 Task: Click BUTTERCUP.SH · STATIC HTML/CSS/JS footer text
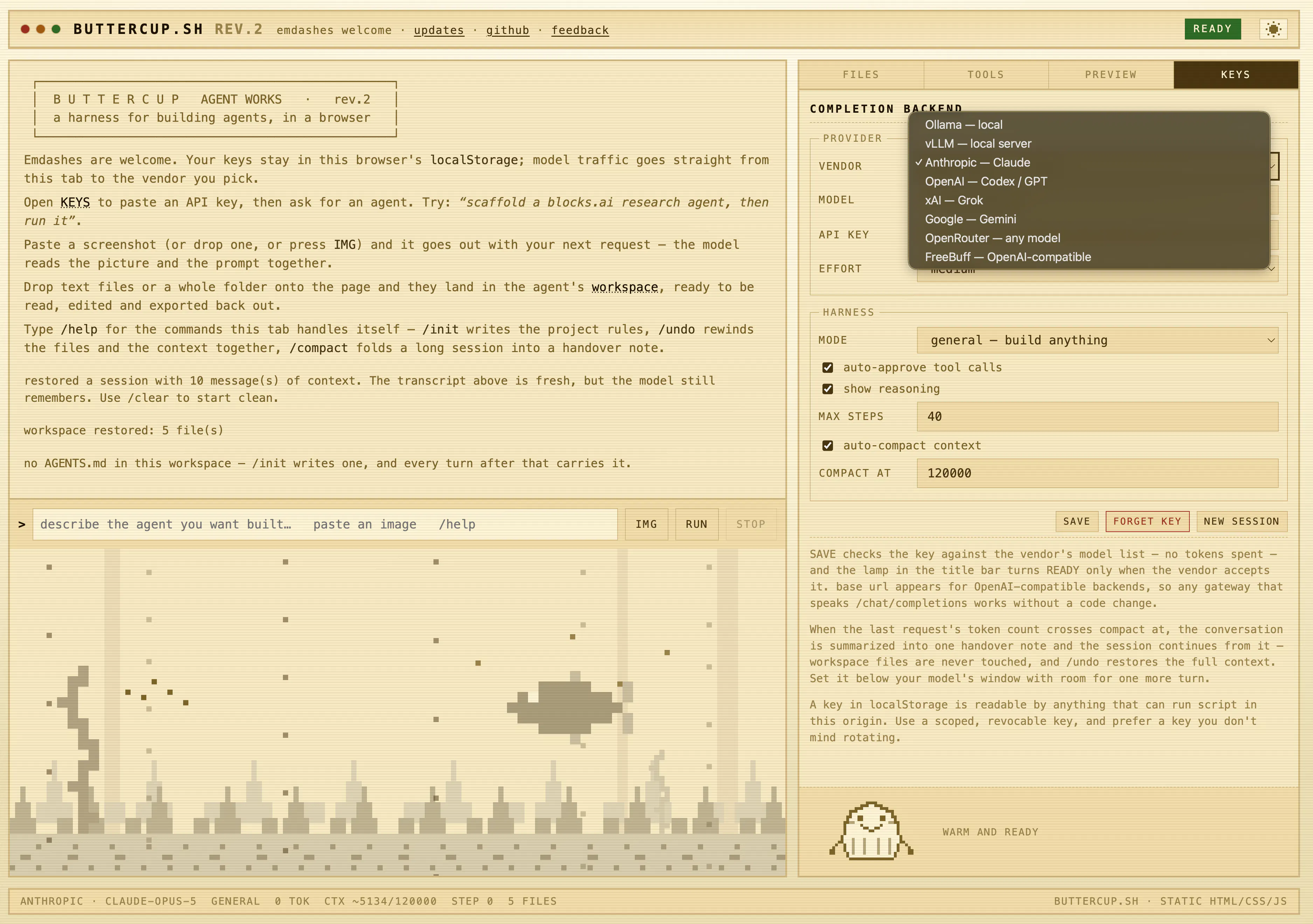click(1170, 902)
